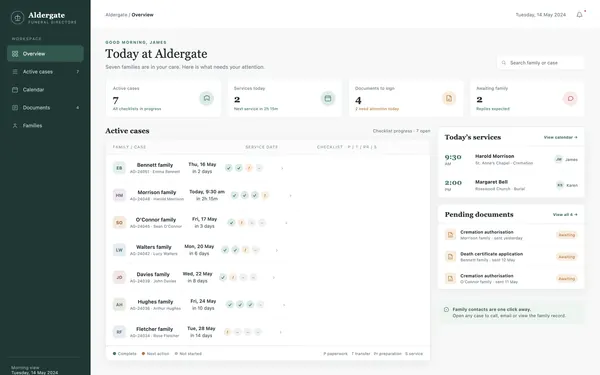Click the Active cases bookmark icon

[207, 98]
